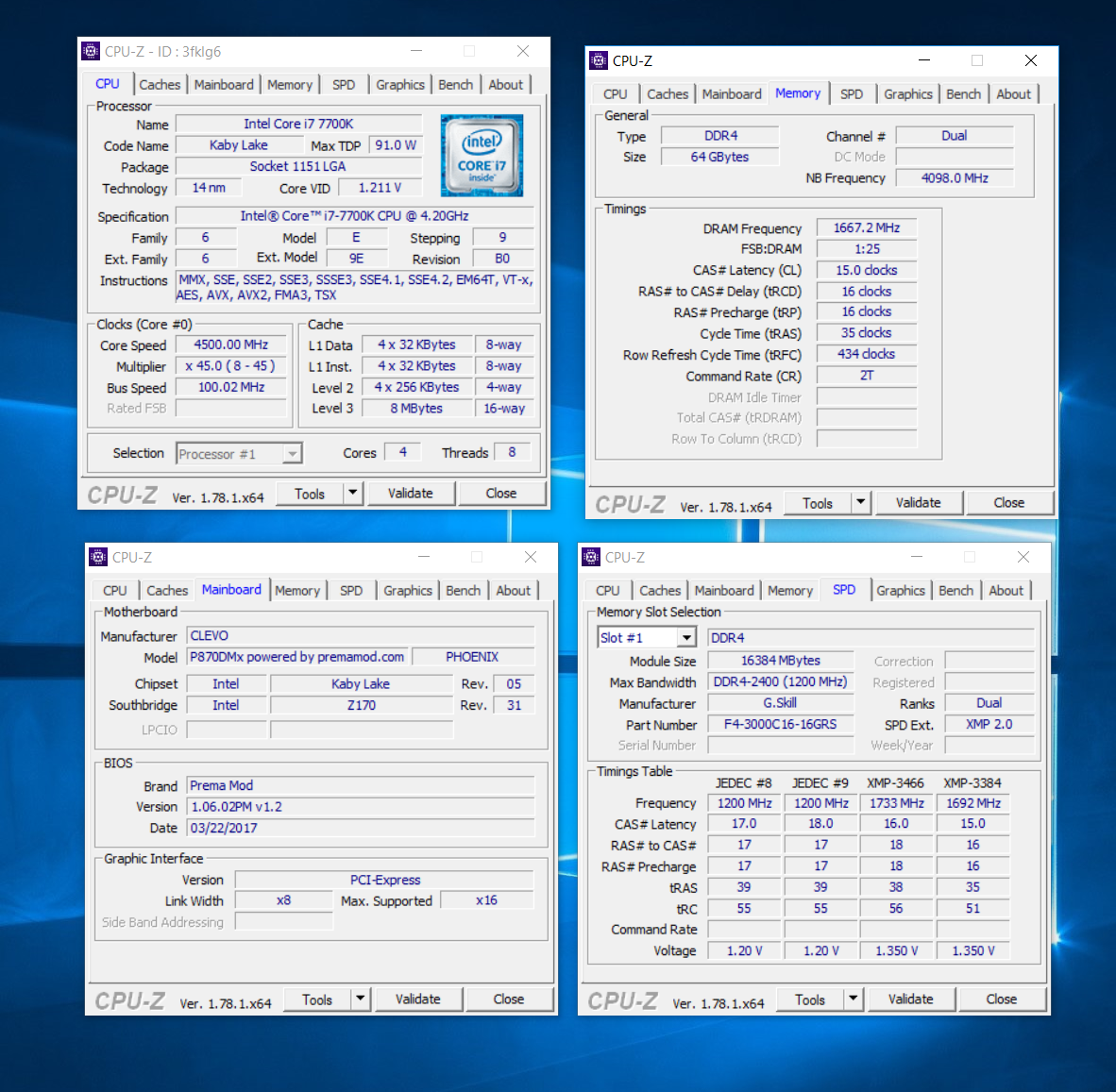Click the Graphic Interface PCI-Express version field
Viewport: 1116px width, 1092px height.
(x=385, y=880)
